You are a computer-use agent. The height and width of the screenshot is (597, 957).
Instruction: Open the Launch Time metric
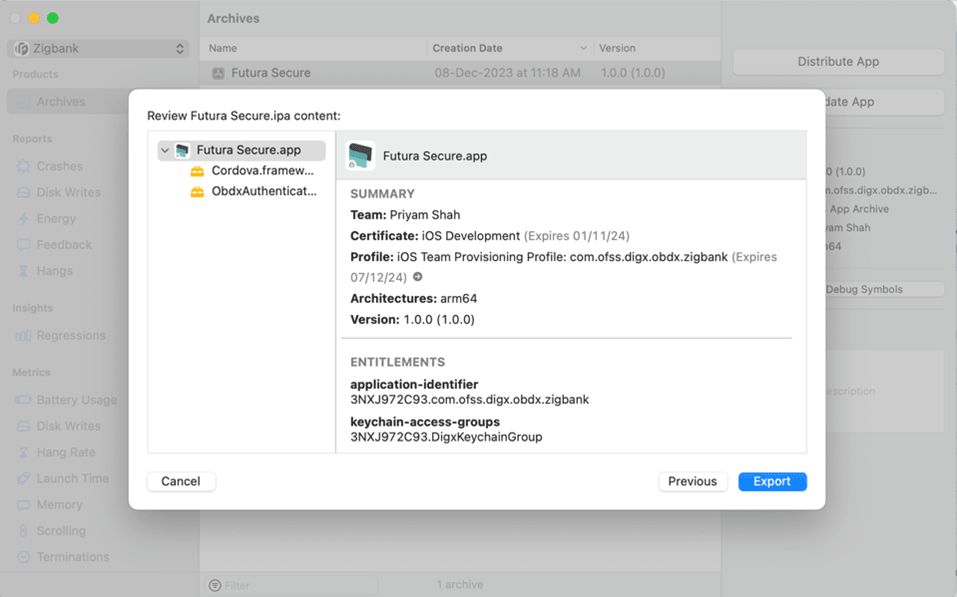pyautogui.click(x=72, y=479)
